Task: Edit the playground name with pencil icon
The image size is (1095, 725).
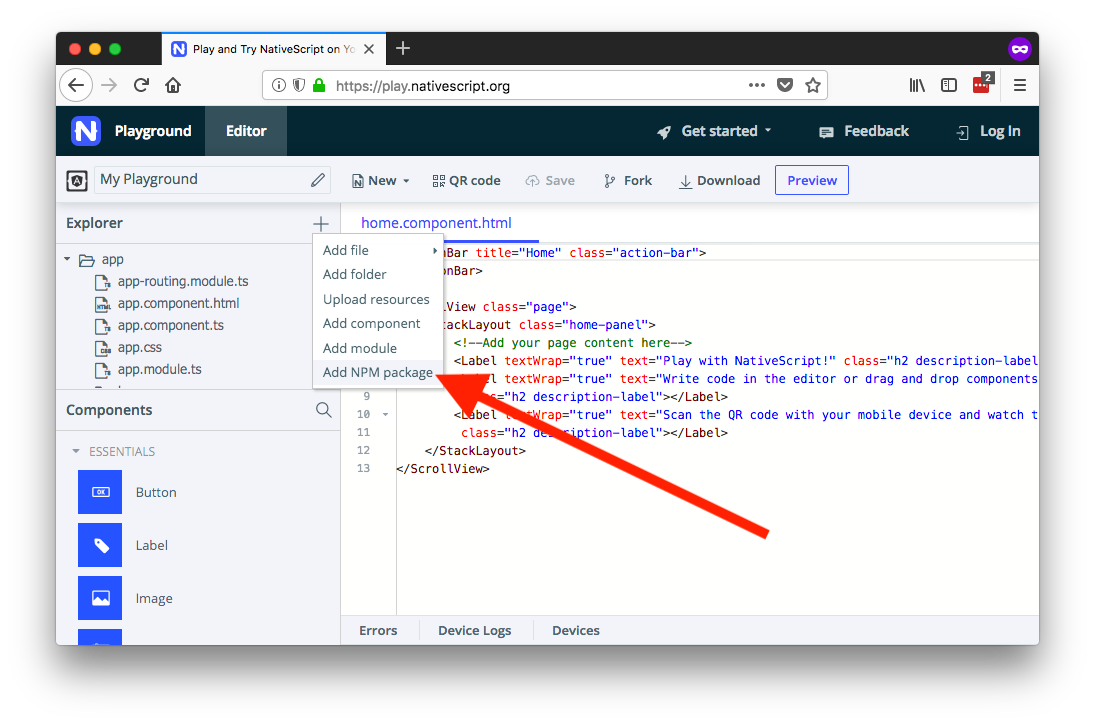Action: (318, 180)
